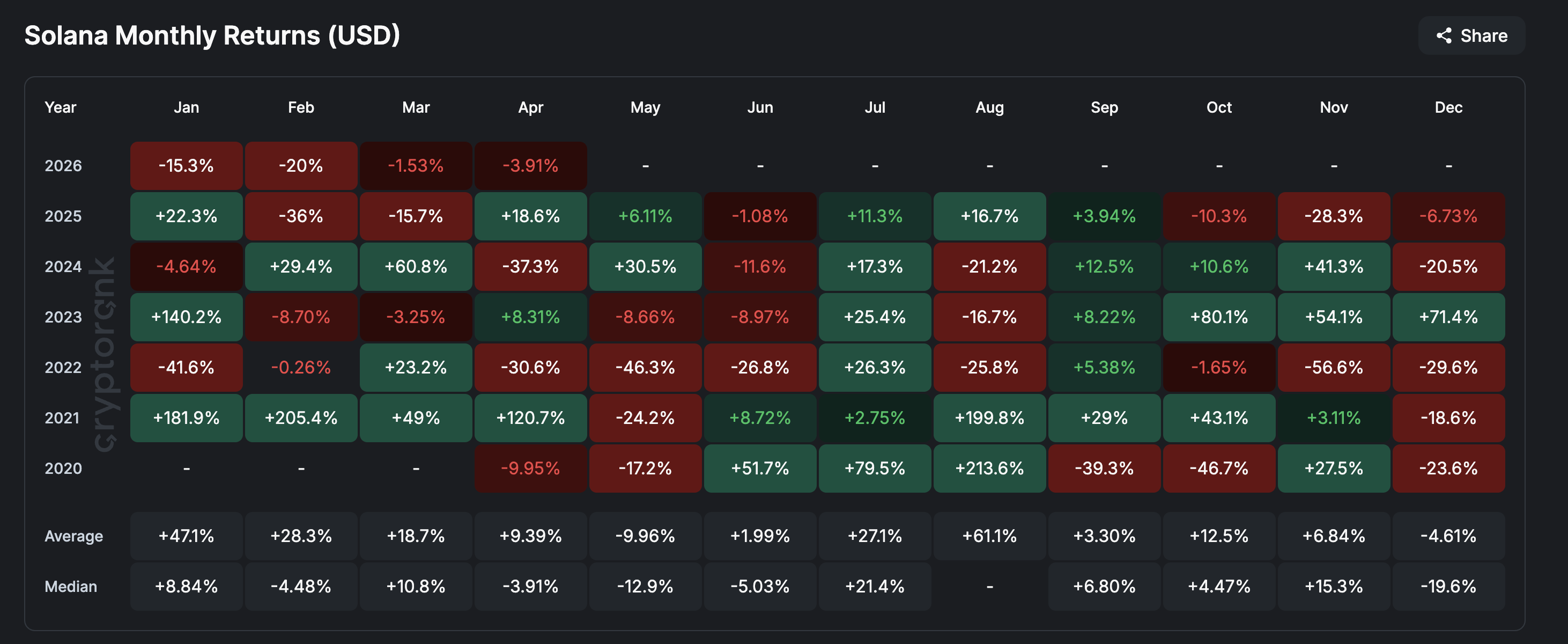Screen dimensions: 1568x644
Task: Click the Solana Monthly Returns title
Action: (x=212, y=35)
